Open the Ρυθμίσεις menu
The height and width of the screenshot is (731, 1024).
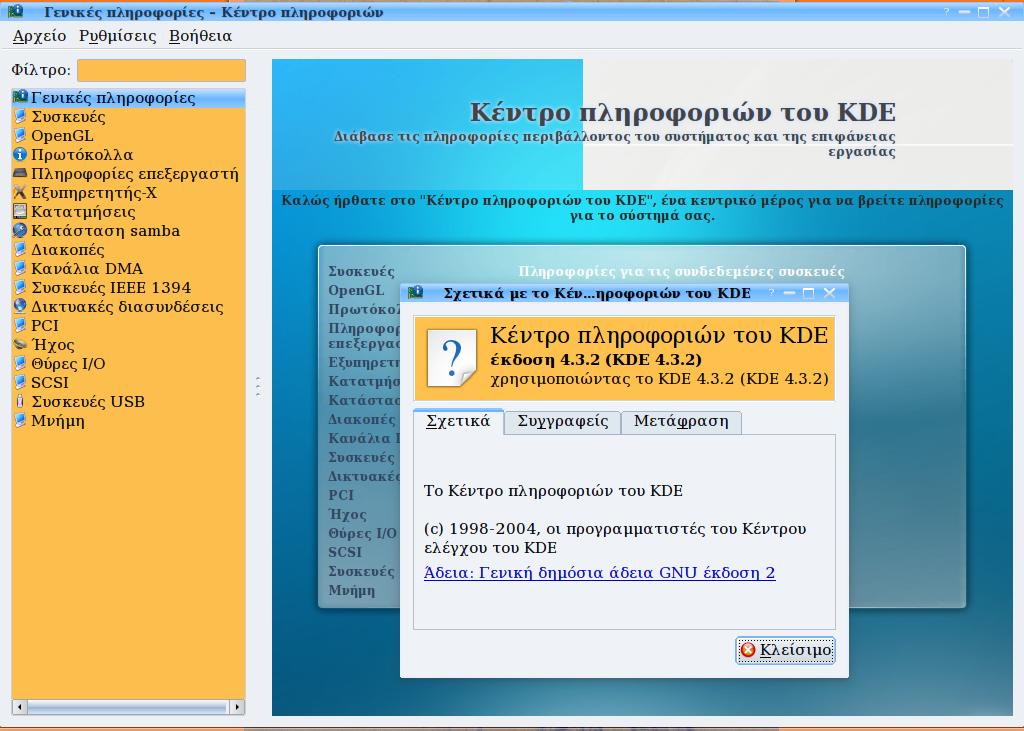118,36
